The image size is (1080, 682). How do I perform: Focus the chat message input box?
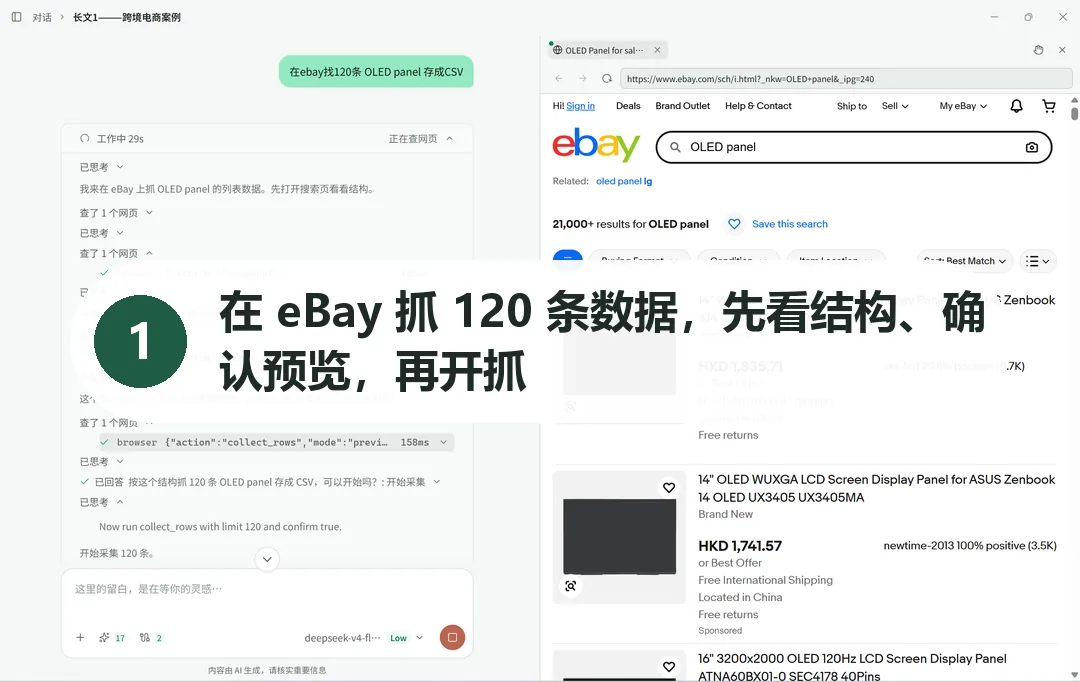tap(267, 589)
